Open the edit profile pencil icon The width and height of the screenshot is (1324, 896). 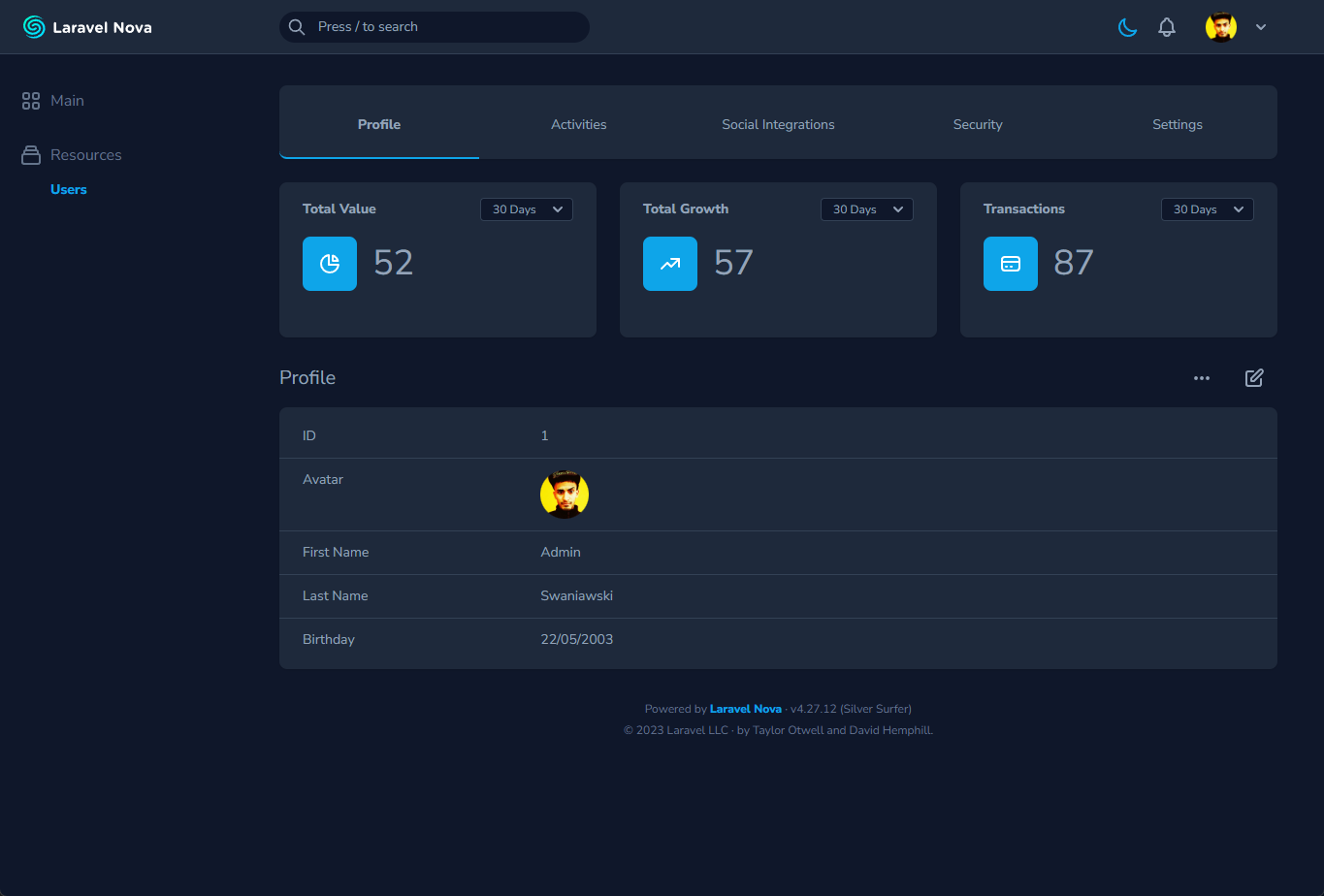click(1253, 378)
